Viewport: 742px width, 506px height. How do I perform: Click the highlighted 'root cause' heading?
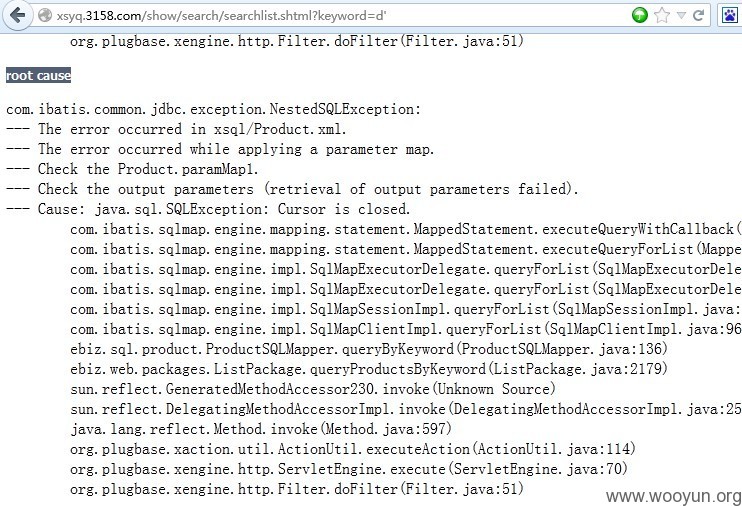(38, 75)
